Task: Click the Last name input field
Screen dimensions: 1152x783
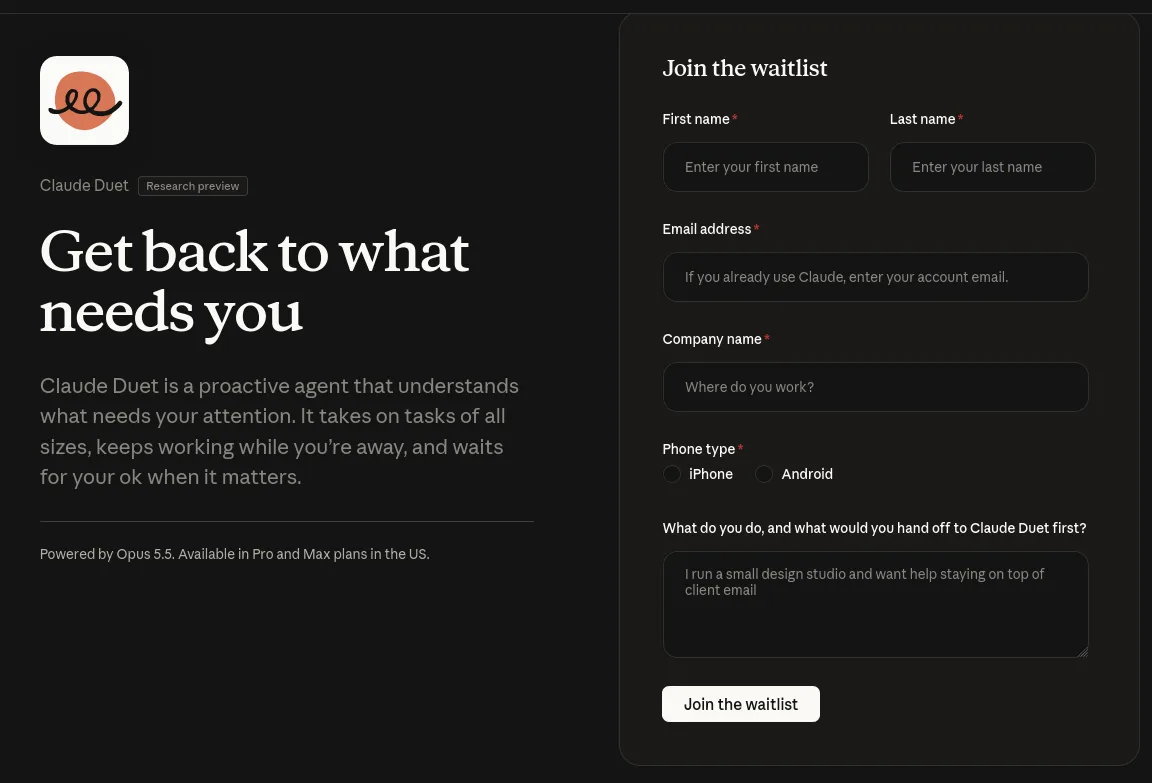Action: 993,167
